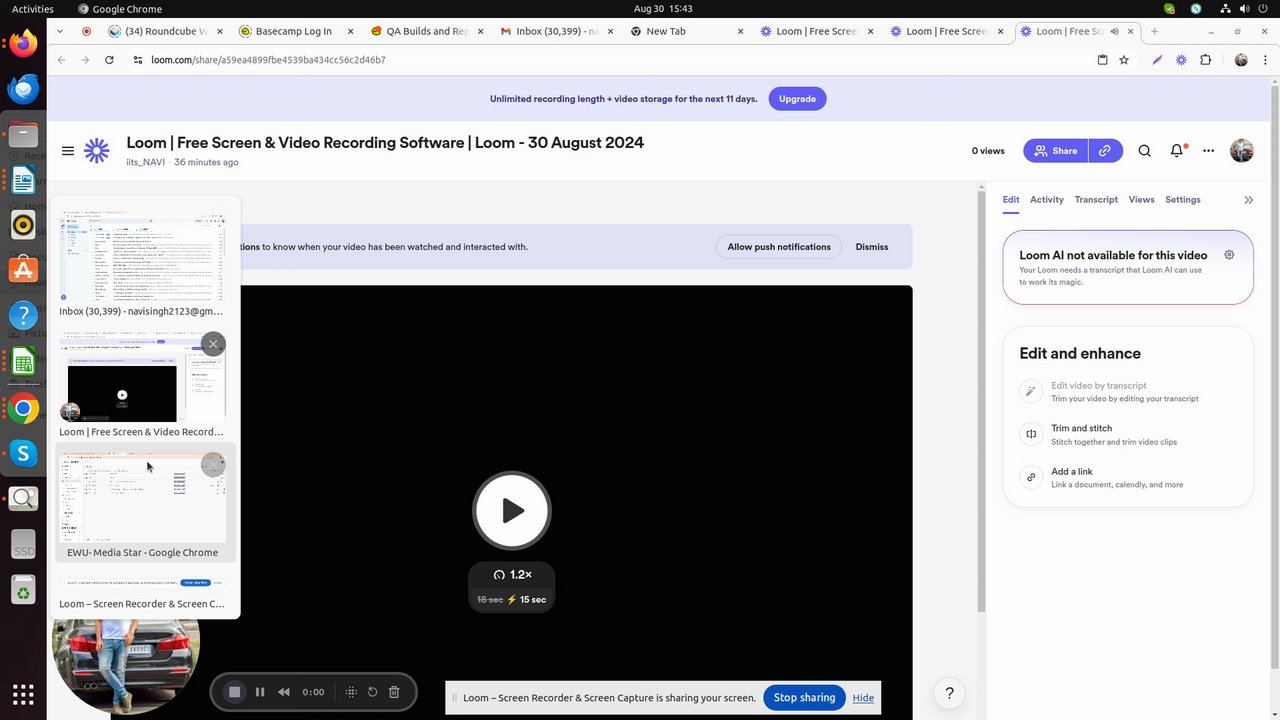Viewport: 1280px width, 720px height.
Task: Reload the page in Chrome
Action: (x=109, y=60)
